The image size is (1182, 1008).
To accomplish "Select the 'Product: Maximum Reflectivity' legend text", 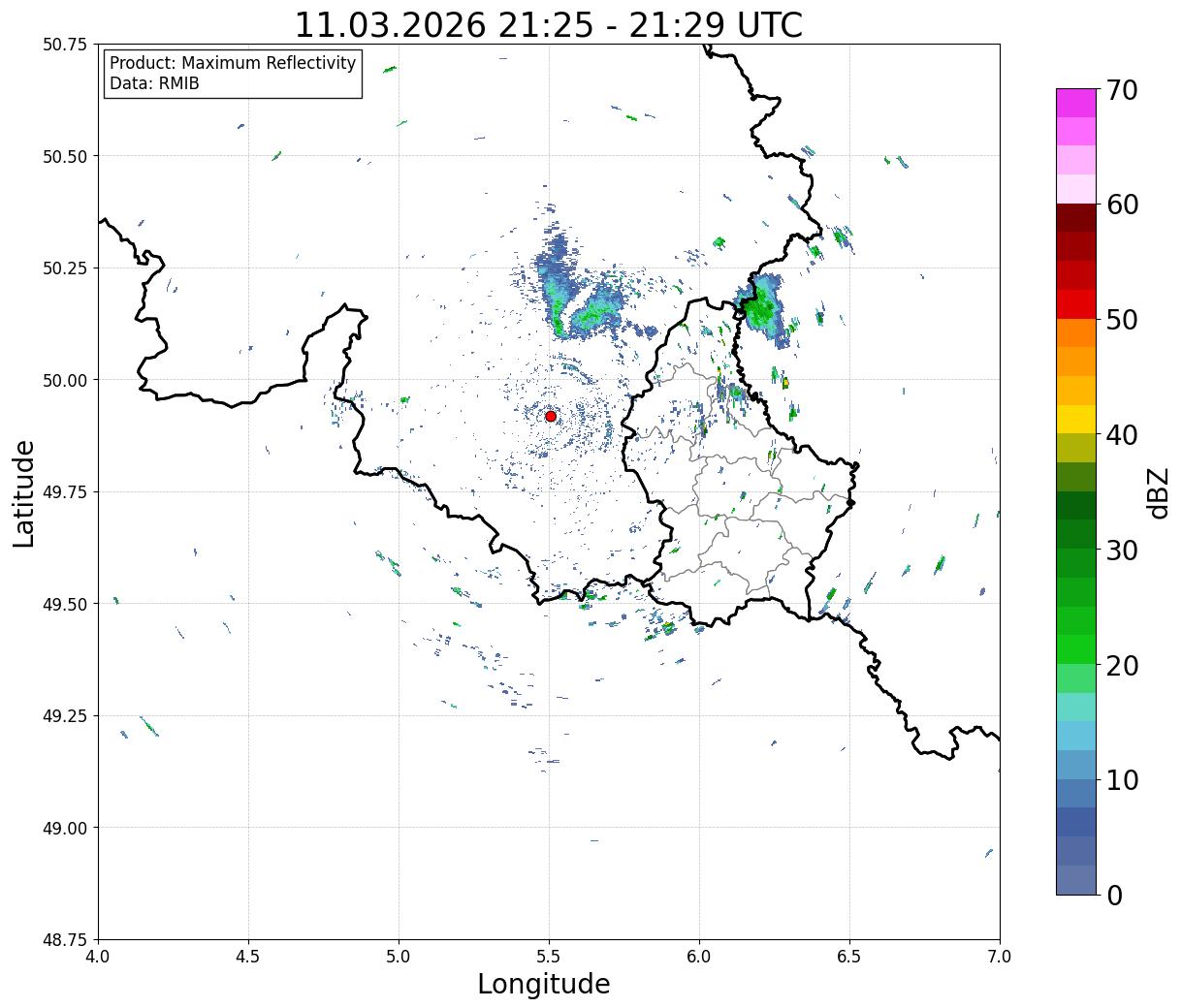I will [x=233, y=63].
